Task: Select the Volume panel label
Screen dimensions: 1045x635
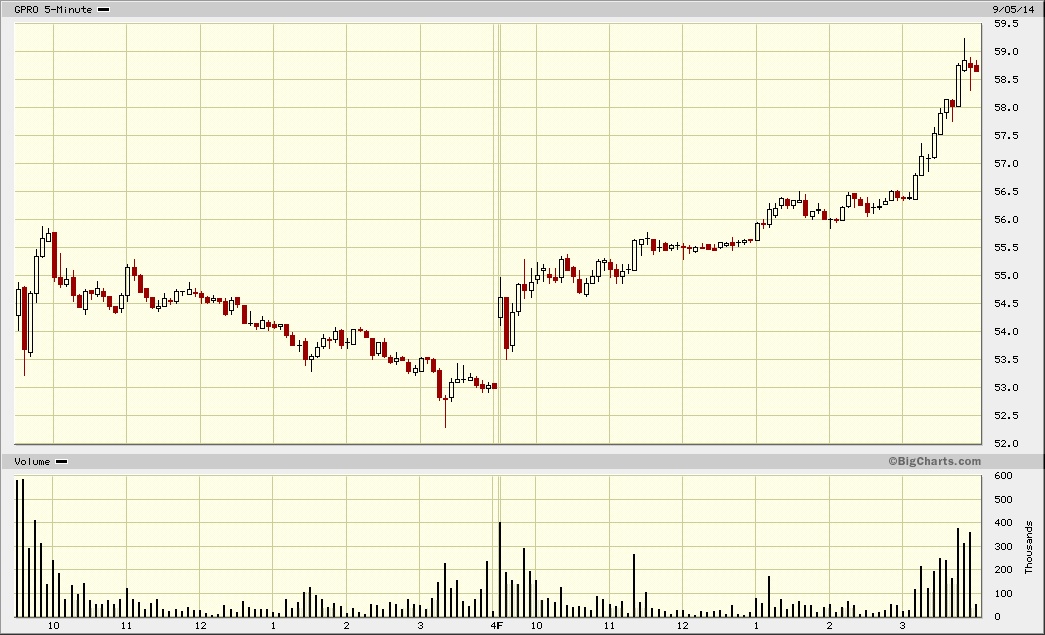Action: 32,461
